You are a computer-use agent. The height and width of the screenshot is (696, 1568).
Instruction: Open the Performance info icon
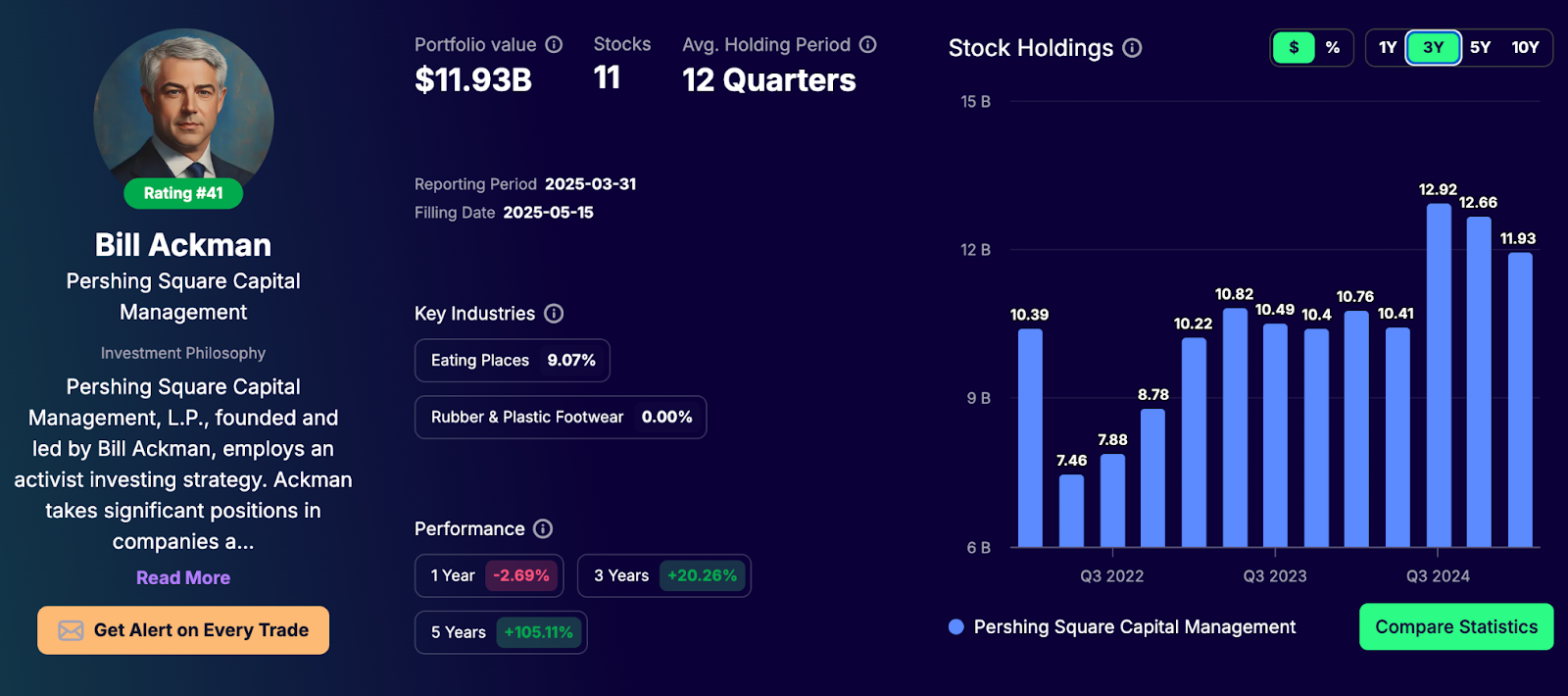coord(543,528)
